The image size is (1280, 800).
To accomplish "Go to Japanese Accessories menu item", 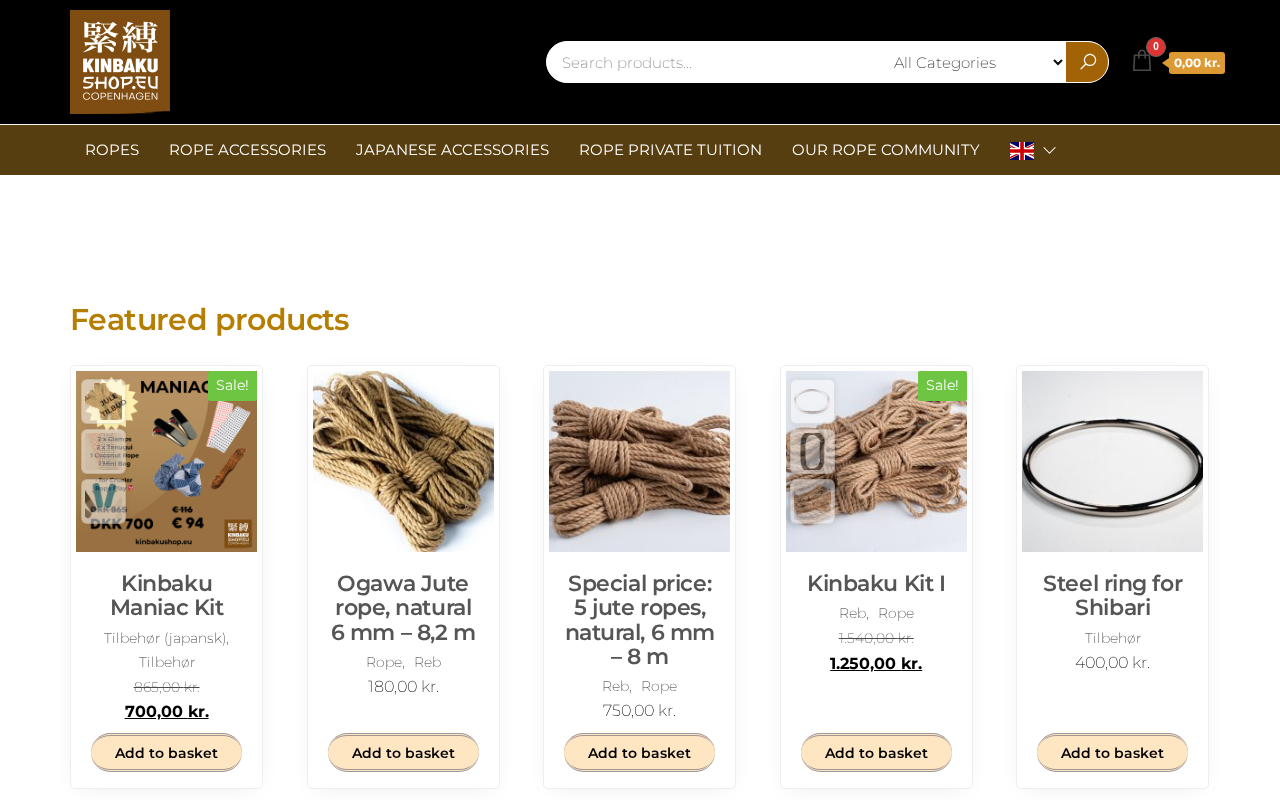I will (452, 150).
